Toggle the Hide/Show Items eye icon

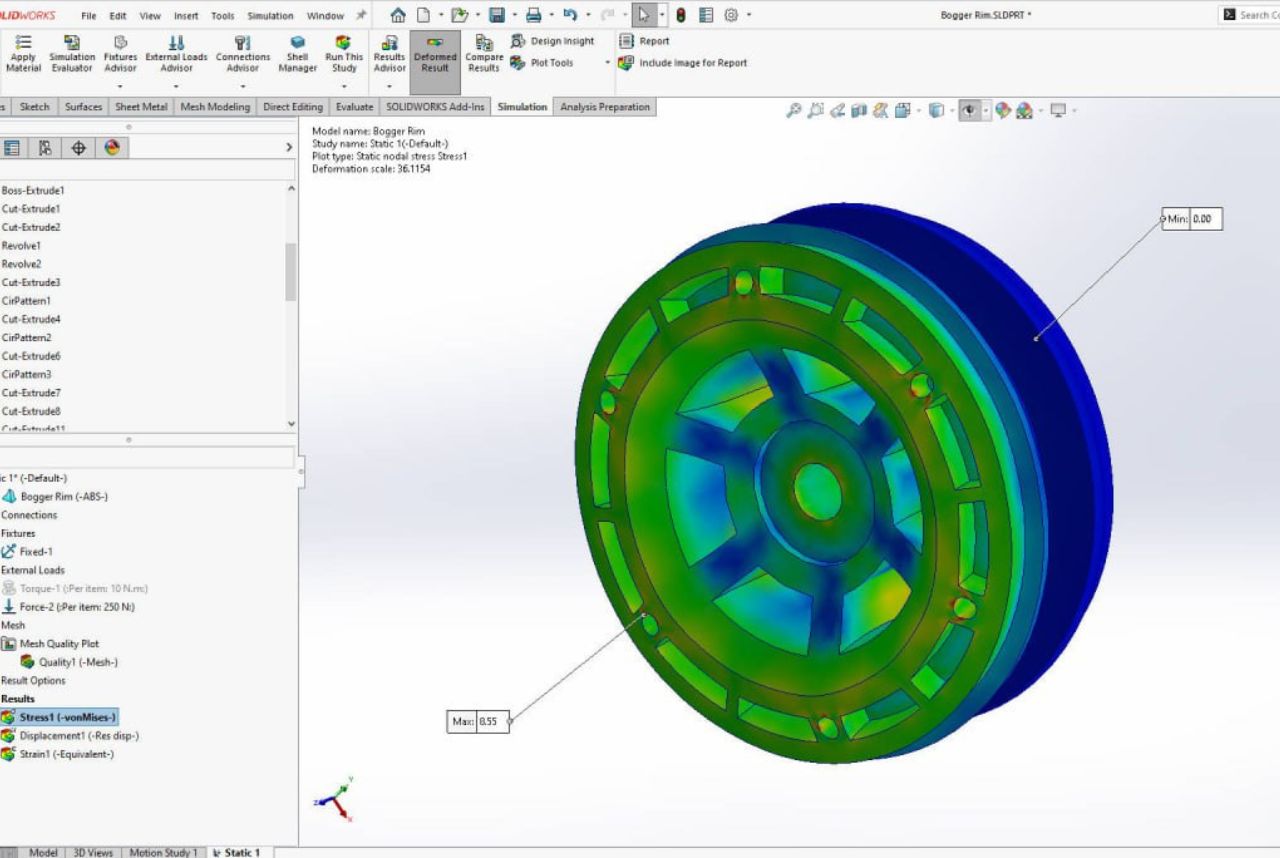pos(969,111)
